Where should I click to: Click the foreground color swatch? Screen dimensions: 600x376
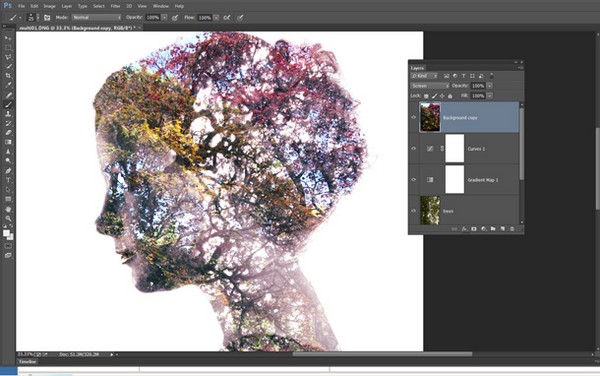coord(6,233)
